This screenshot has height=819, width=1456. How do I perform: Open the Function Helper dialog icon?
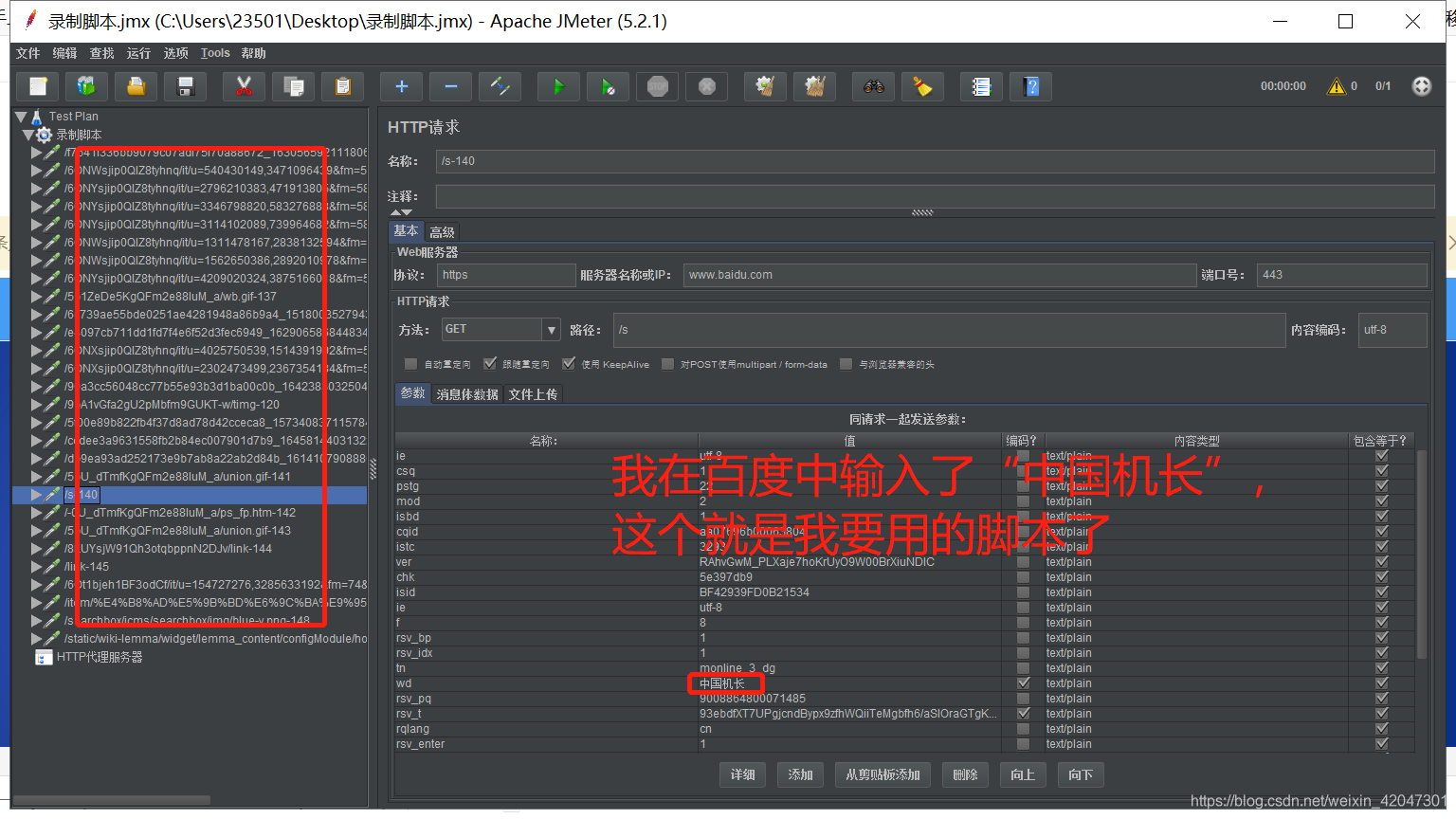click(982, 86)
